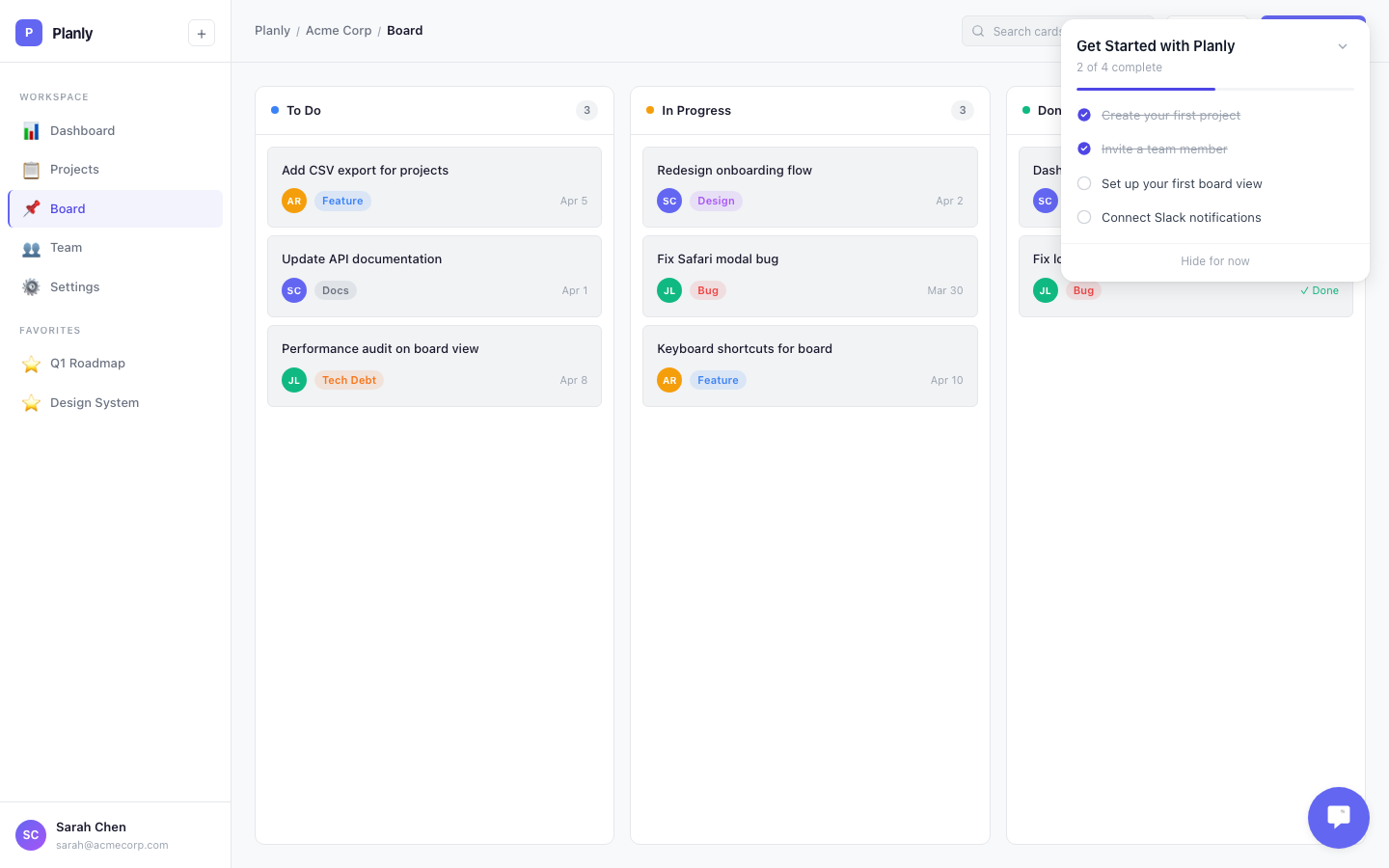1389x868 pixels.
Task: Click the Team people icon in sidebar
Action: (32, 248)
